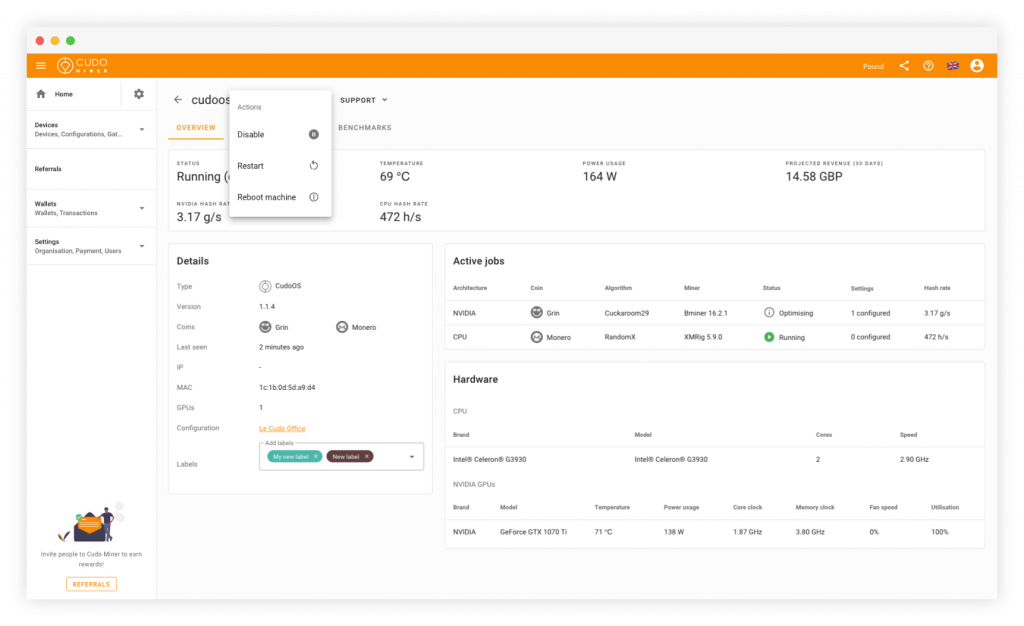Open the Cudo Miner logo home icon
This screenshot has width=1024, height=626.
80,64
